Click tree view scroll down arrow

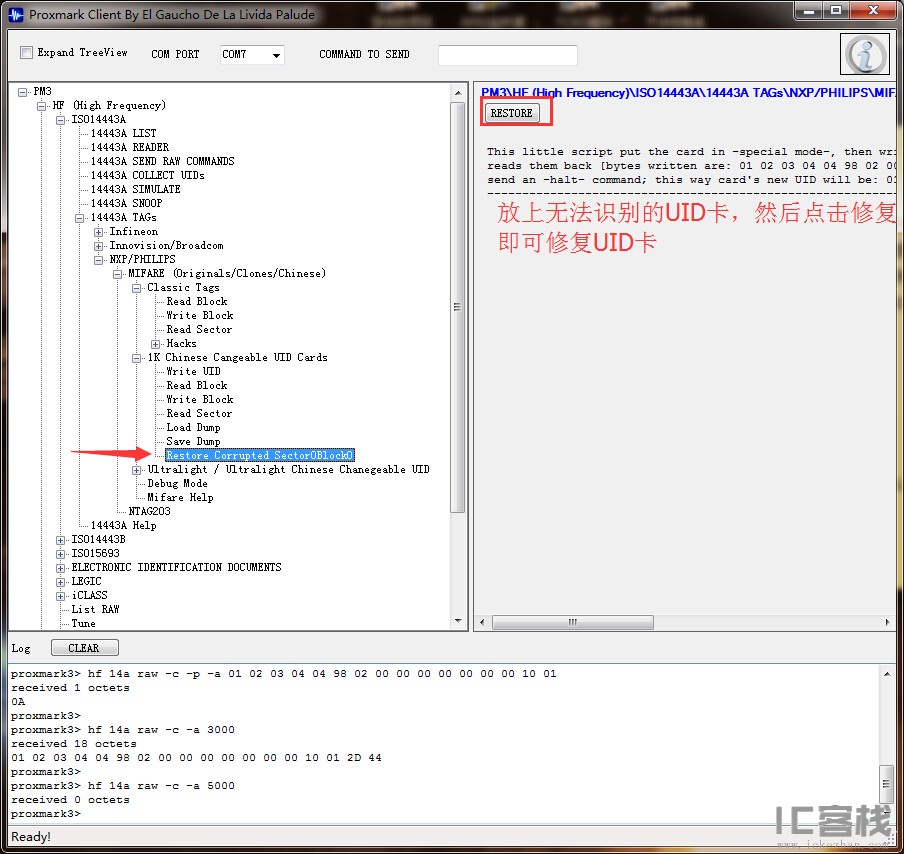(458, 621)
